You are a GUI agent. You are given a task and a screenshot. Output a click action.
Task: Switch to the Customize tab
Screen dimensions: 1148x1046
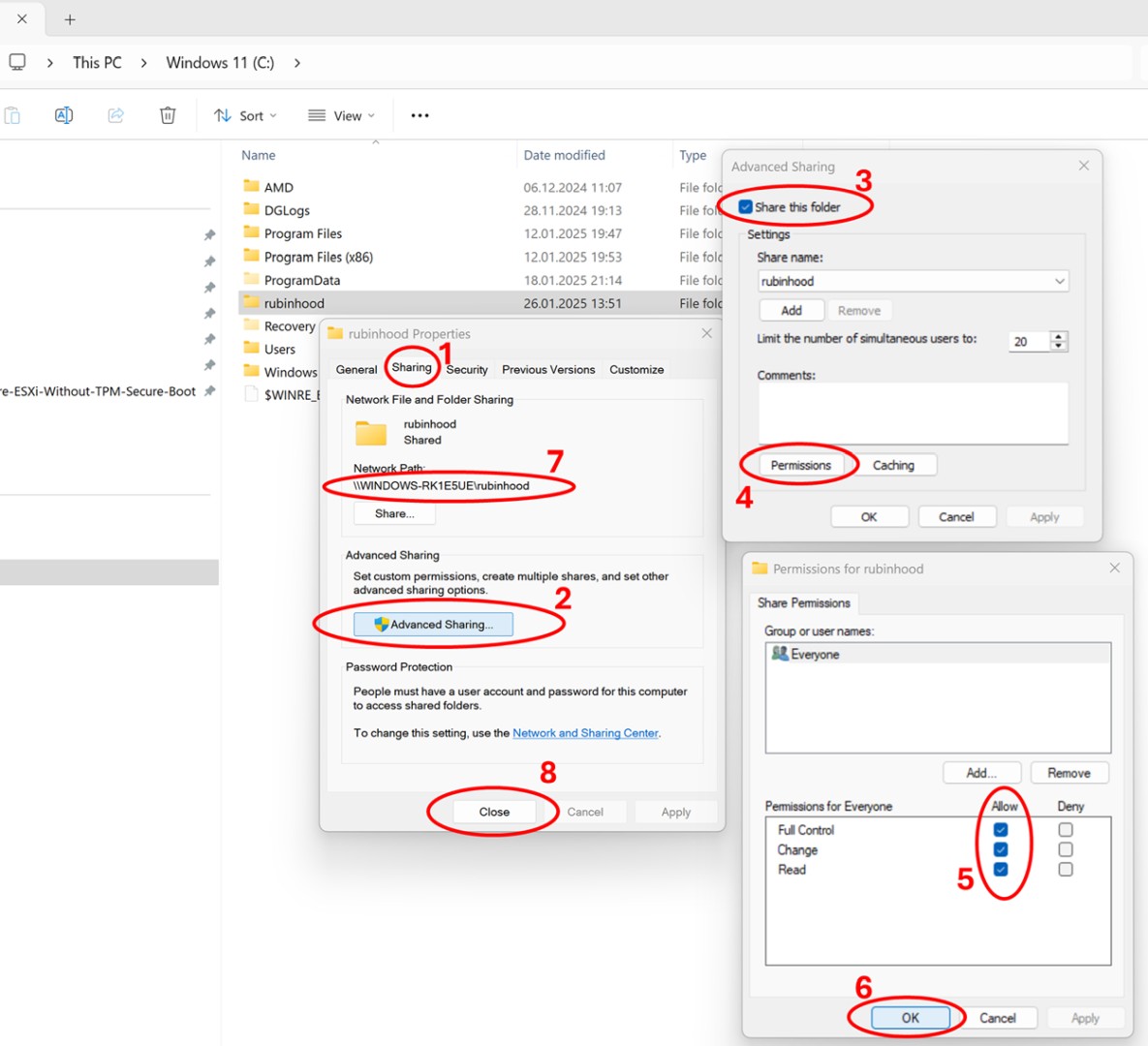[x=636, y=370]
